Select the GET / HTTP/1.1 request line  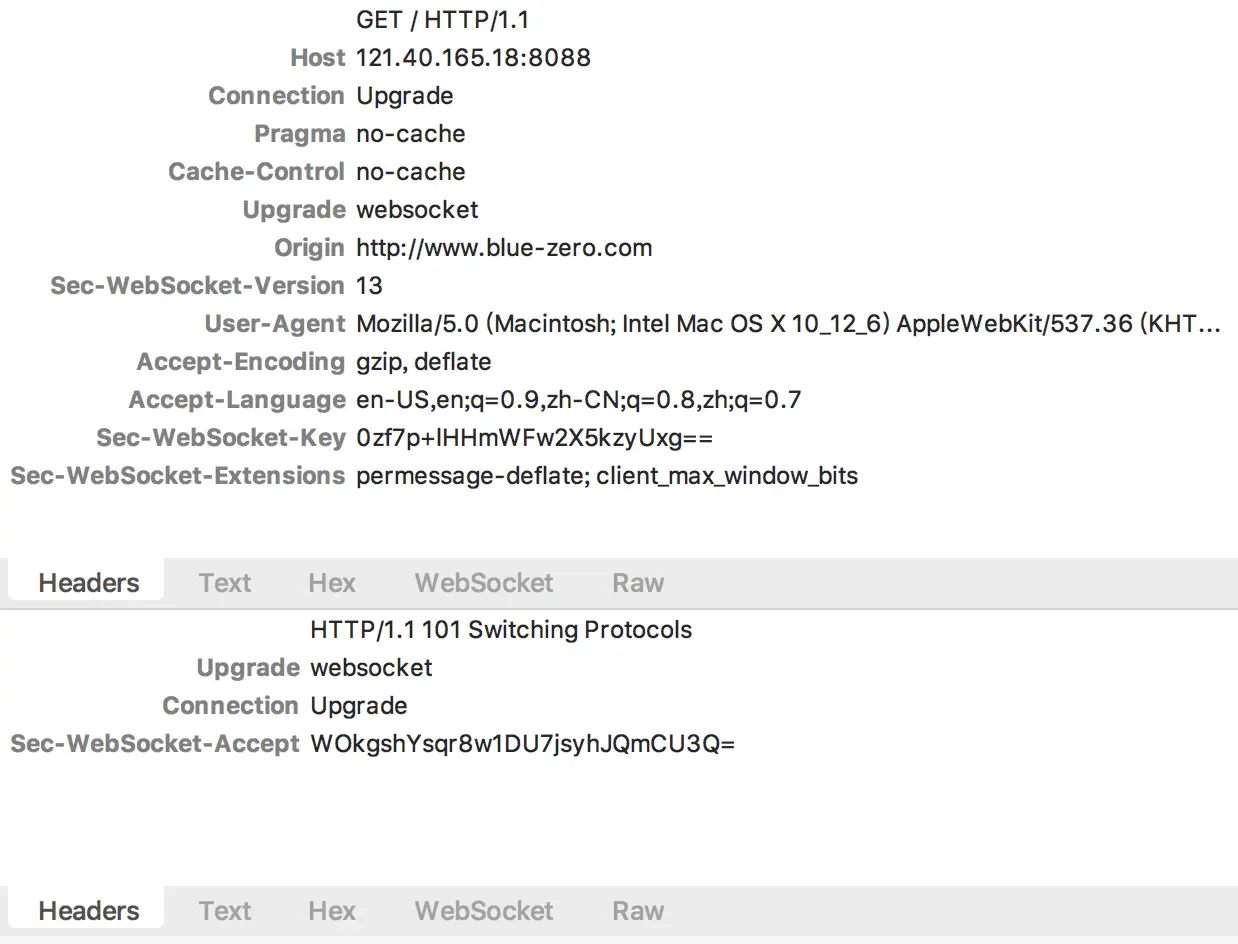(442, 20)
